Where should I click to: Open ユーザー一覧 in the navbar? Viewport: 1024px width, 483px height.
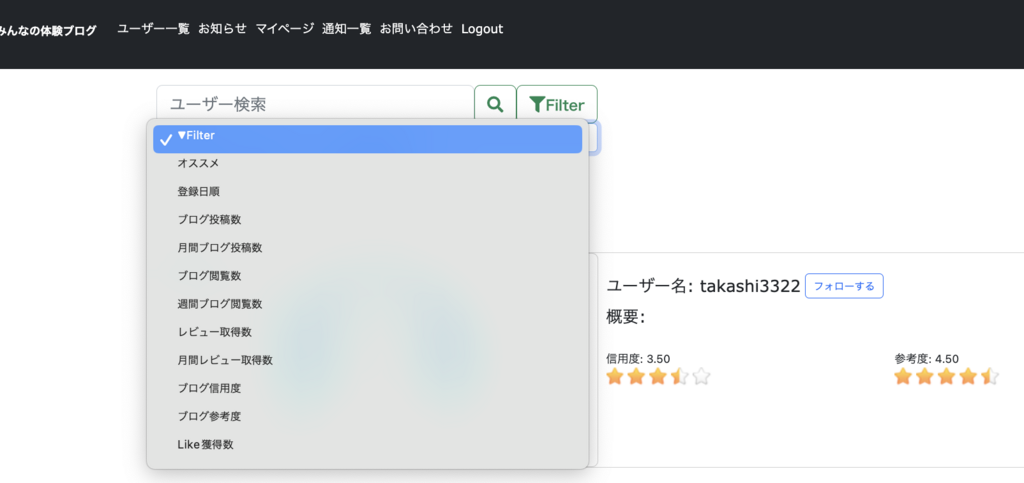(x=153, y=29)
